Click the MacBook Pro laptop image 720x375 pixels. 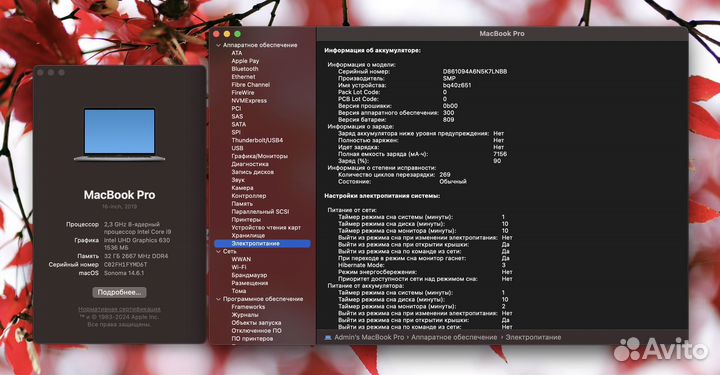(119, 134)
